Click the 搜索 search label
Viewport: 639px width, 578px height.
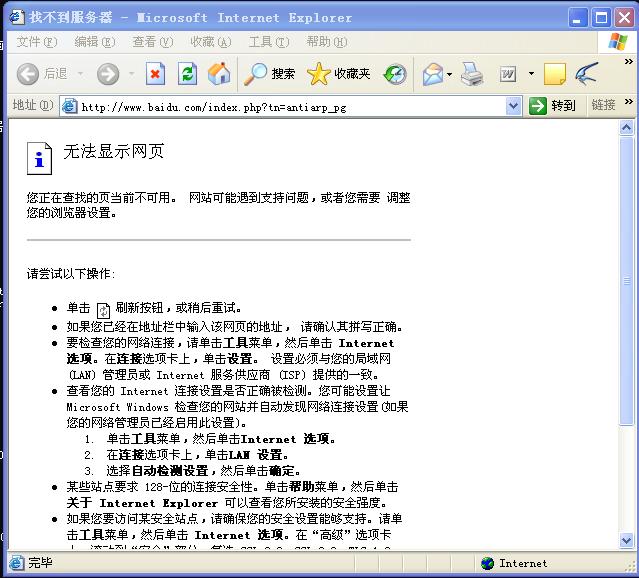pos(283,74)
